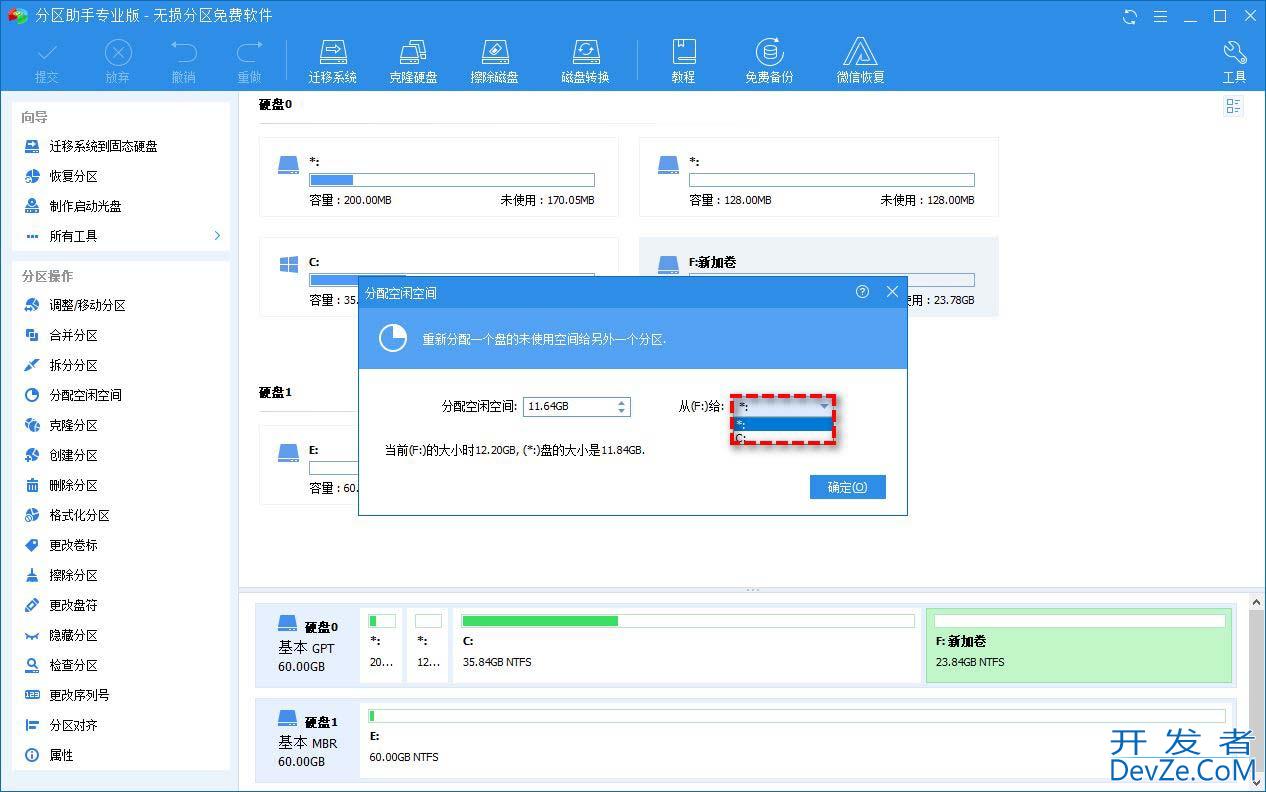Select the 硬盘1 基本 MBR disk entry
Image resolution: width=1266 pixels, height=792 pixels.
tap(308, 740)
